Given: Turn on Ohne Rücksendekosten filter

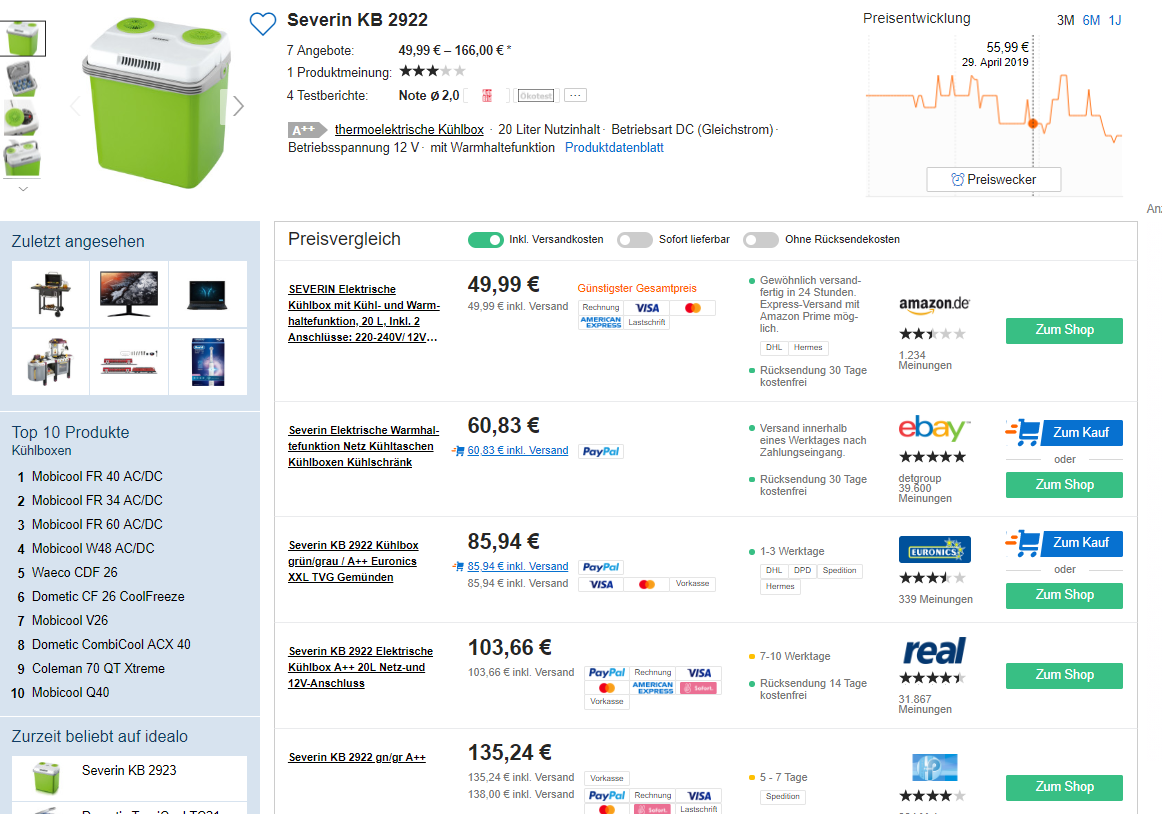Looking at the screenshot, I should (760, 240).
